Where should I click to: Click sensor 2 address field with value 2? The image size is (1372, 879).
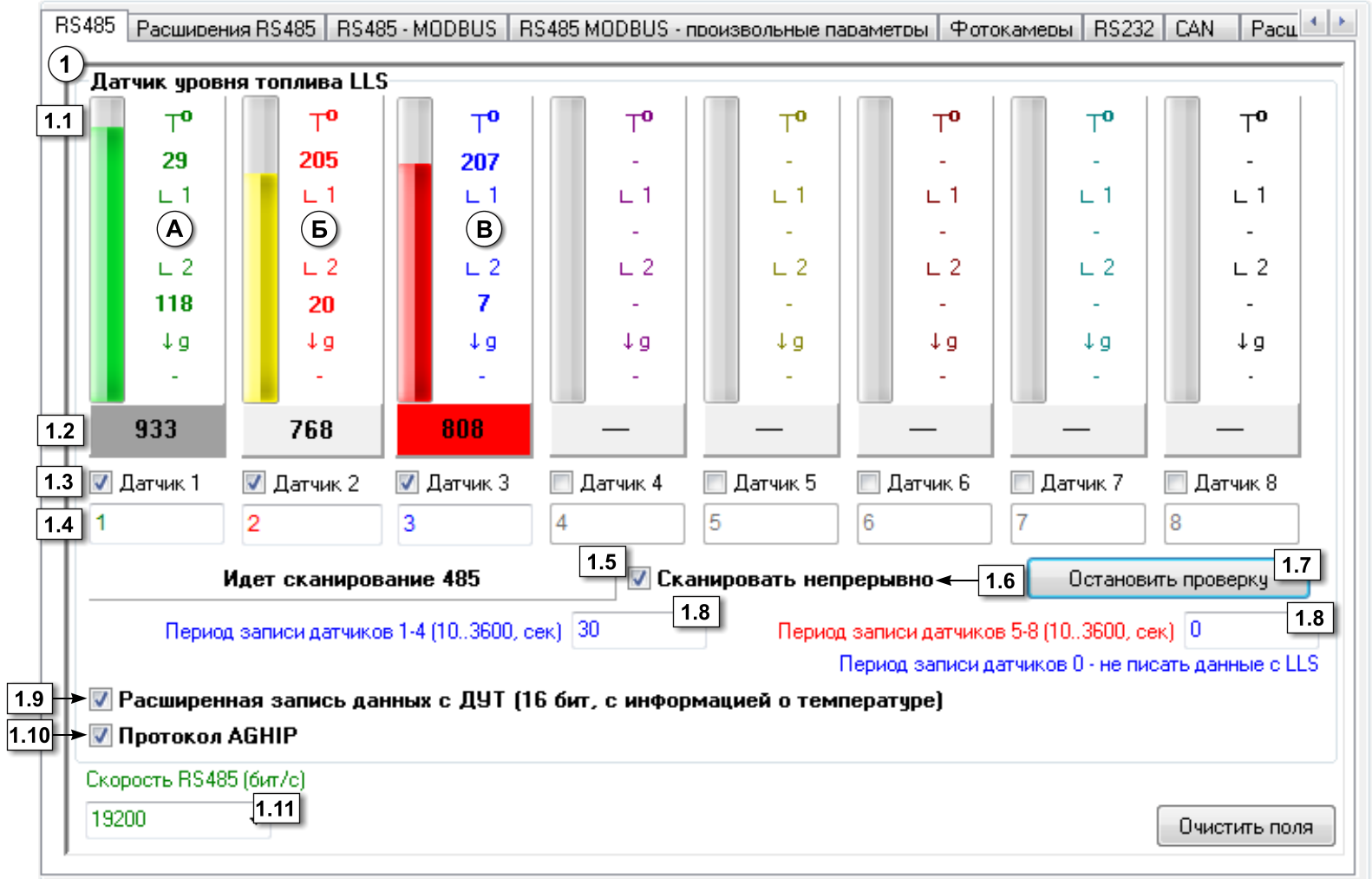pyautogui.click(x=311, y=524)
